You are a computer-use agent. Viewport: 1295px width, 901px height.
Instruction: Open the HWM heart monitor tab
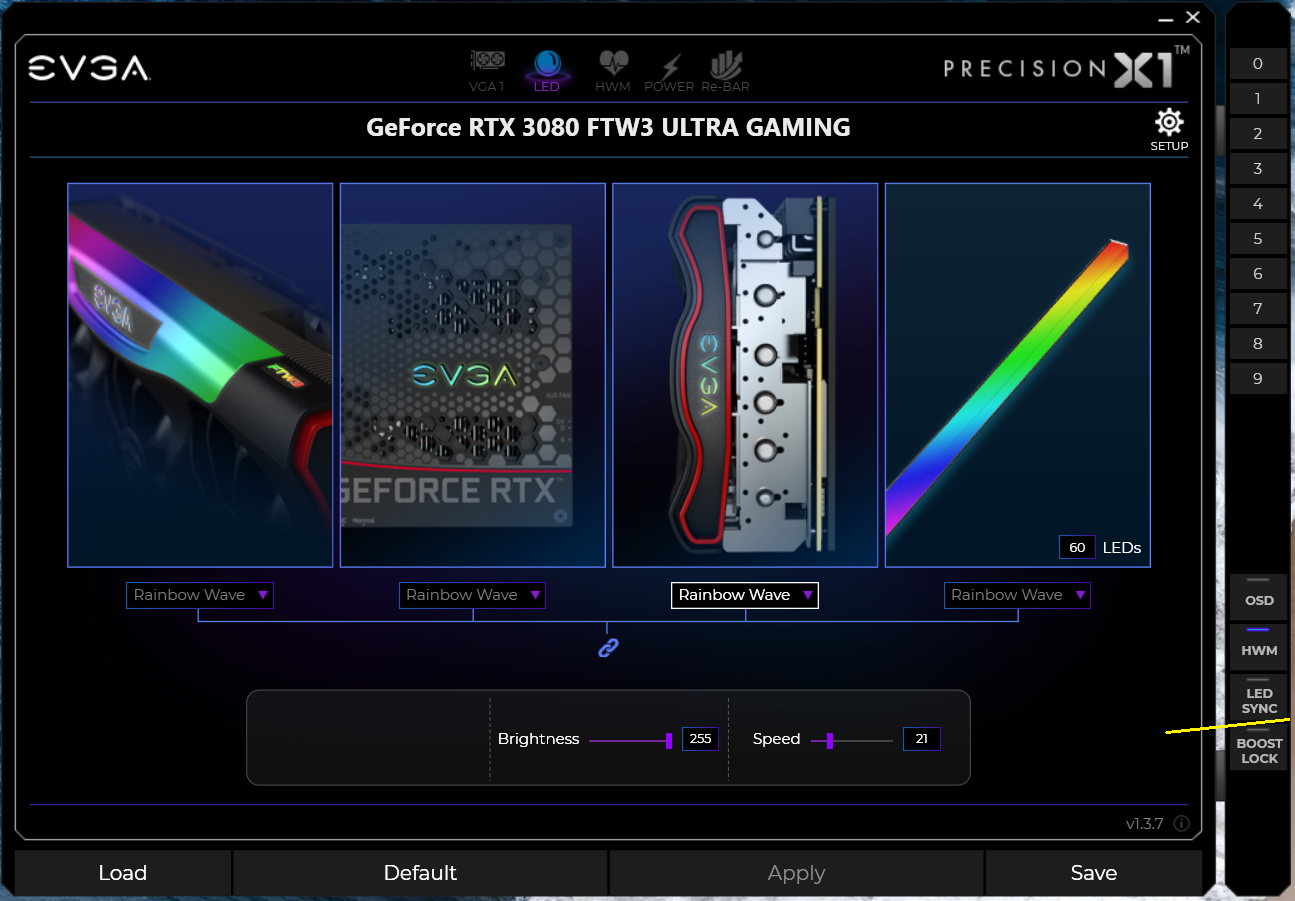pyautogui.click(x=613, y=70)
